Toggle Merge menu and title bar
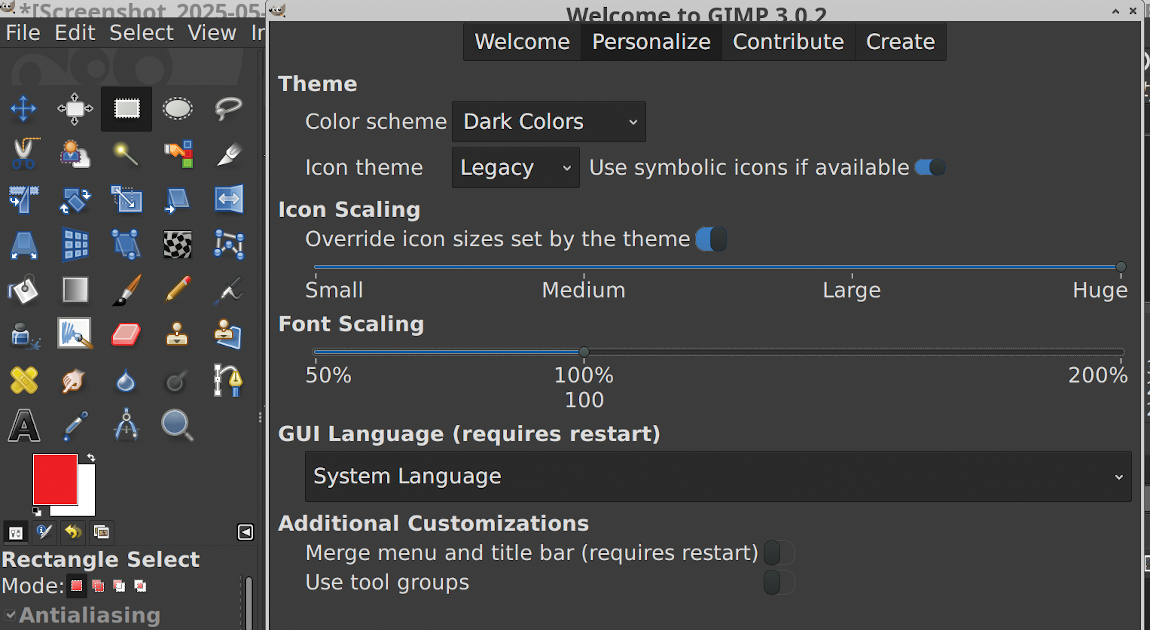This screenshot has height=630, width=1150. 778,553
